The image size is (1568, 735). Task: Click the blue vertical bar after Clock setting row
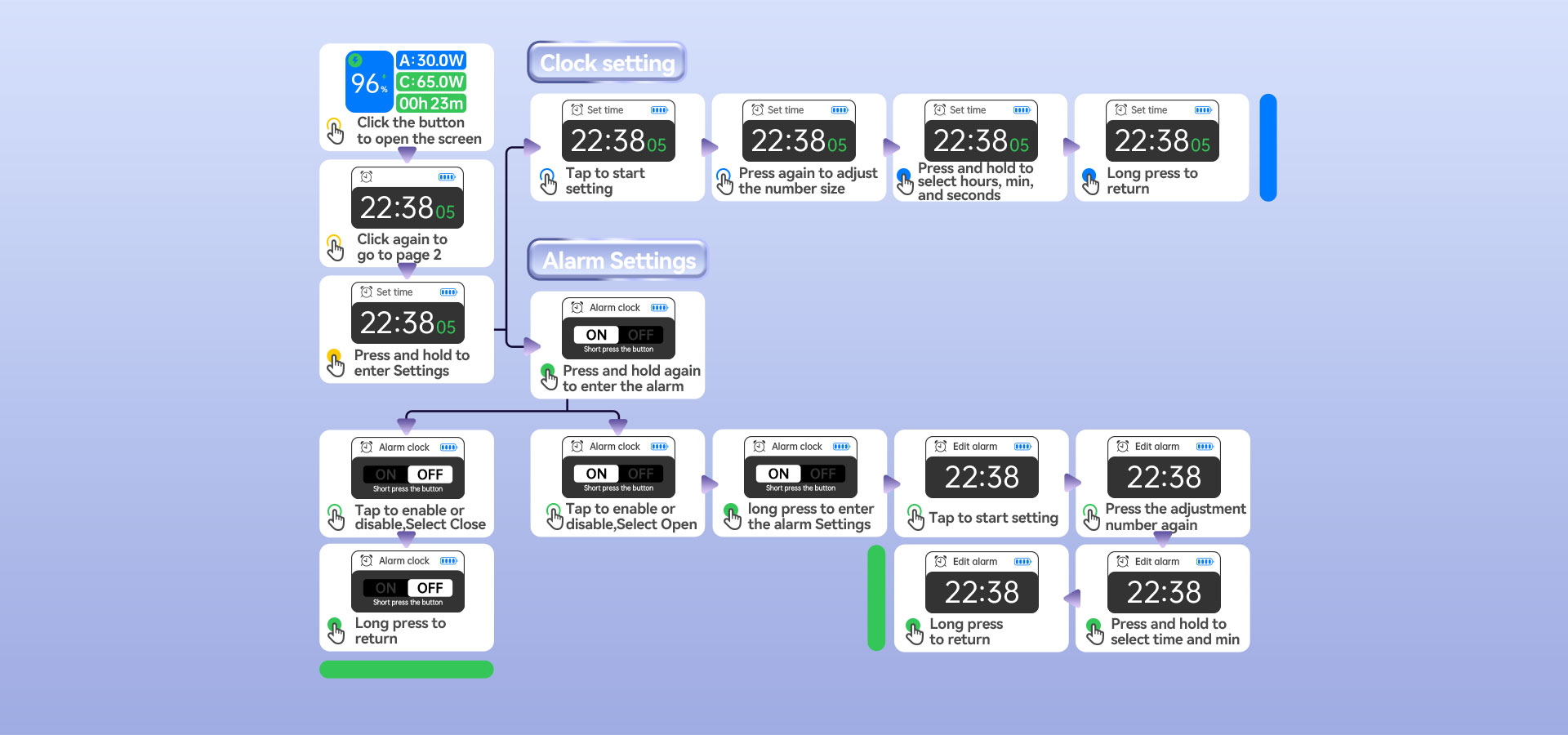[1267, 148]
